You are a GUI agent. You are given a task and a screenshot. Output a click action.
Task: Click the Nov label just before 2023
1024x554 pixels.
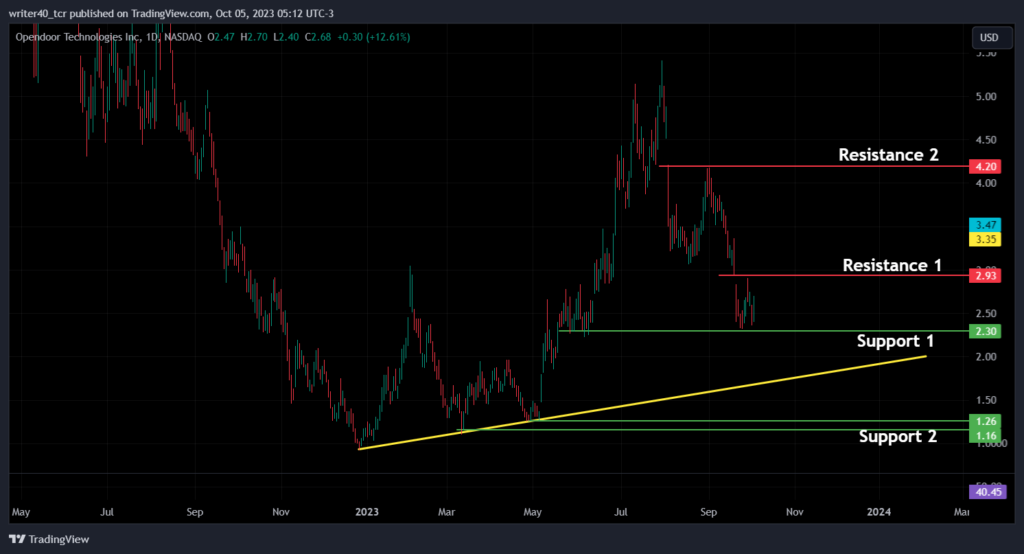pos(281,512)
